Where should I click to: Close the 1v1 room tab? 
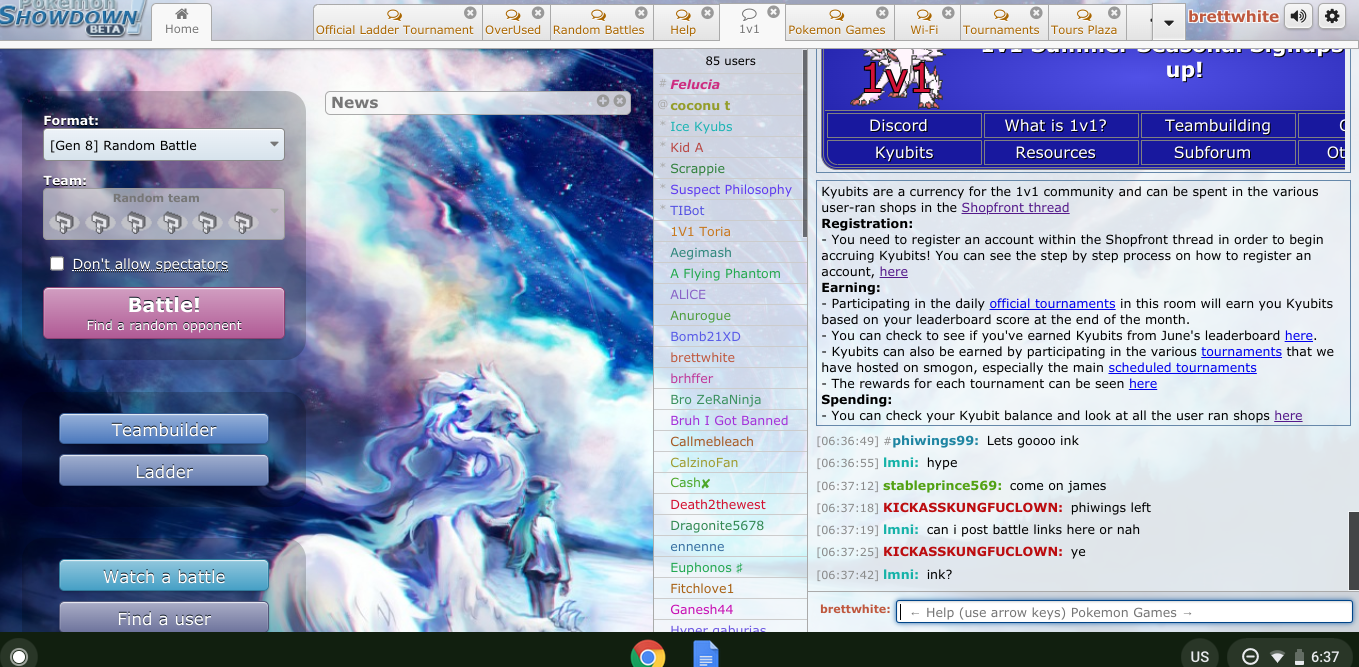[x=773, y=12]
